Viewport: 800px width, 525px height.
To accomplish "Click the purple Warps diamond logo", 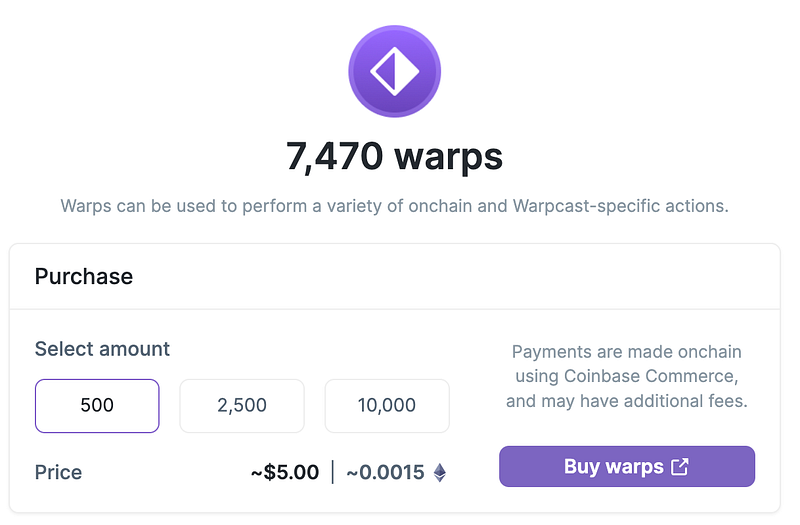I will coord(394,71).
